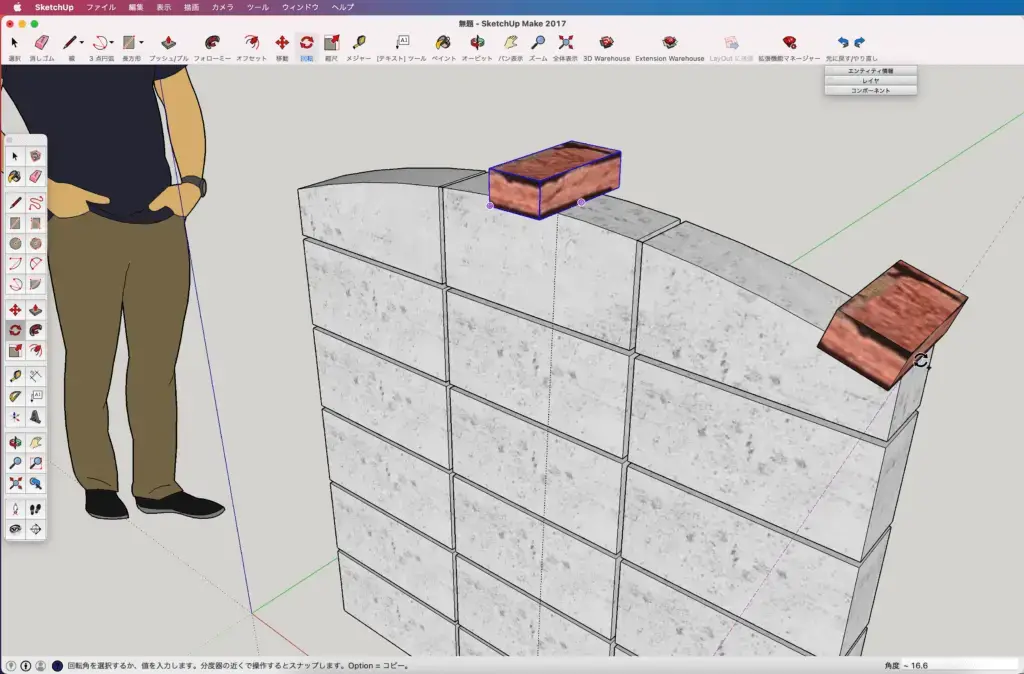The height and width of the screenshot is (674, 1024).
Task: Open the 表示 menu
Action: tap(163, 7)
